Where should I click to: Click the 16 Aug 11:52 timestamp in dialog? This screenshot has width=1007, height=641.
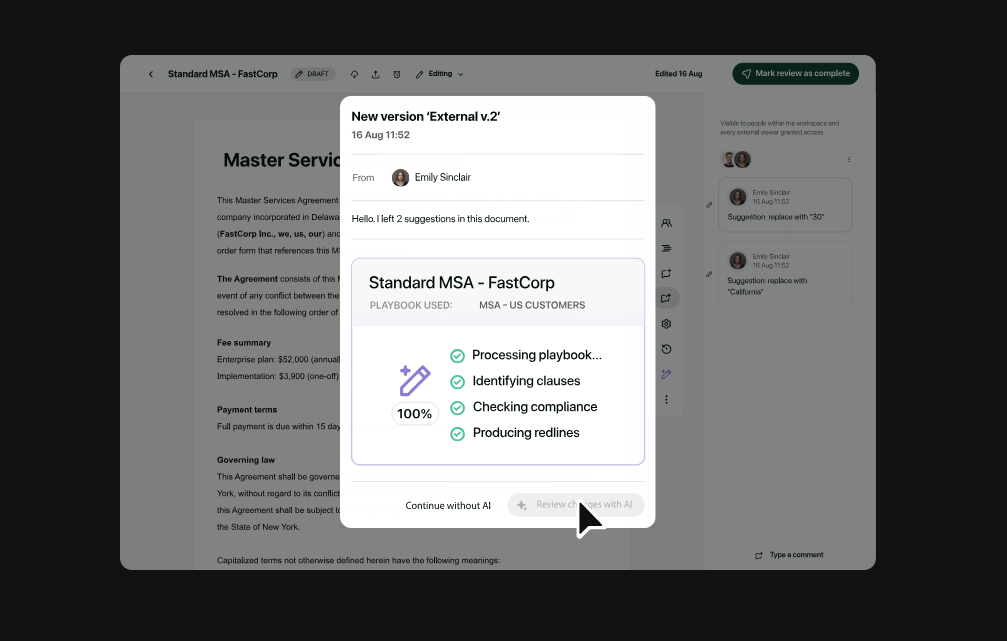[380, 135]
